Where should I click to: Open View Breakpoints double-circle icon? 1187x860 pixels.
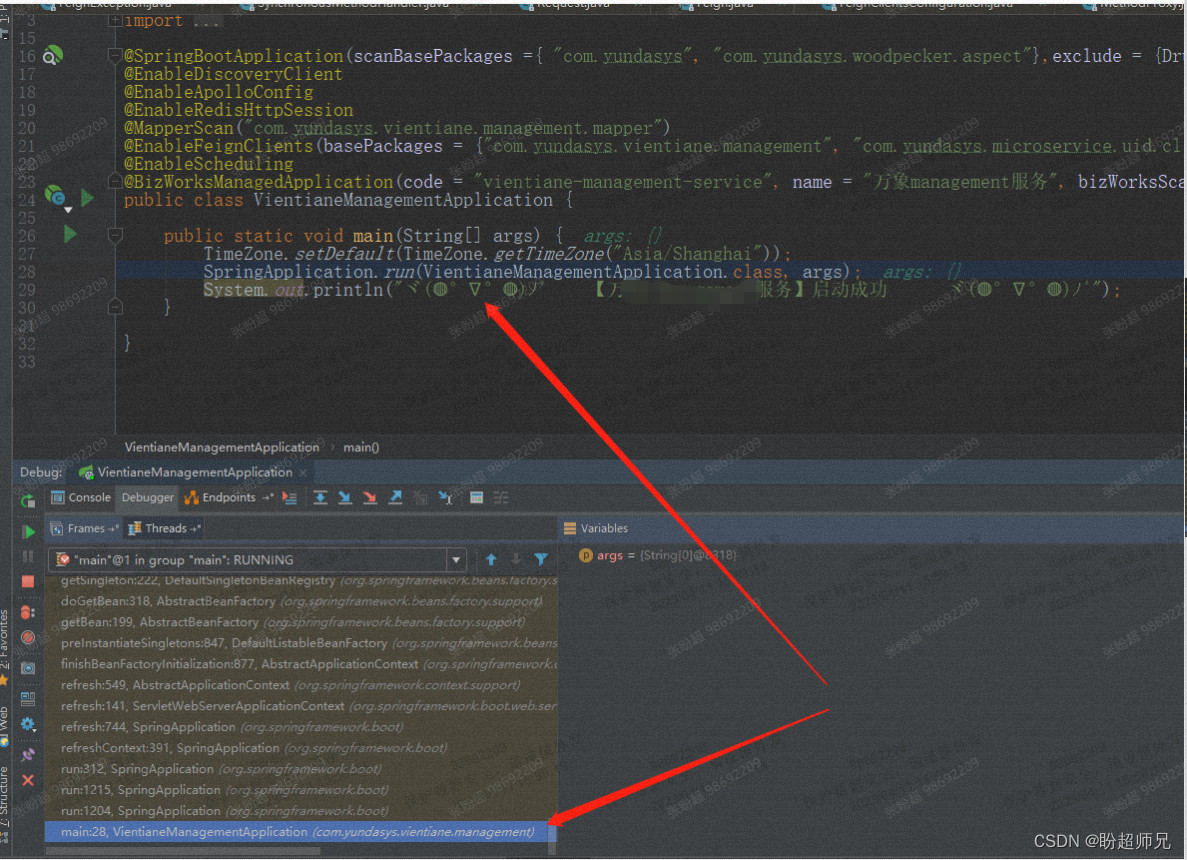(28, 612)
